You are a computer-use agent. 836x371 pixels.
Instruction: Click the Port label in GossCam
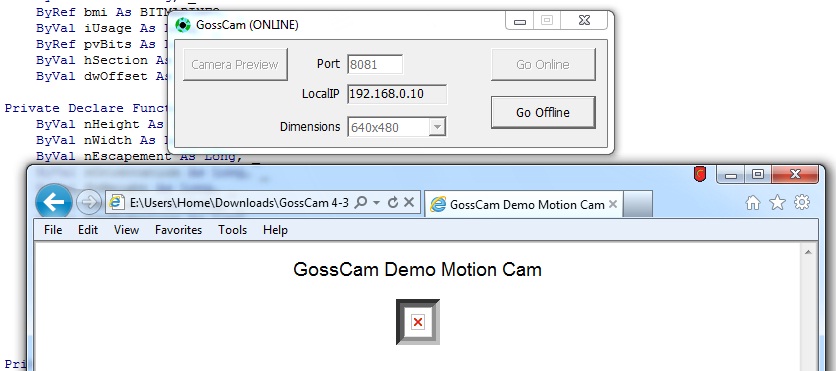(328, 64)
